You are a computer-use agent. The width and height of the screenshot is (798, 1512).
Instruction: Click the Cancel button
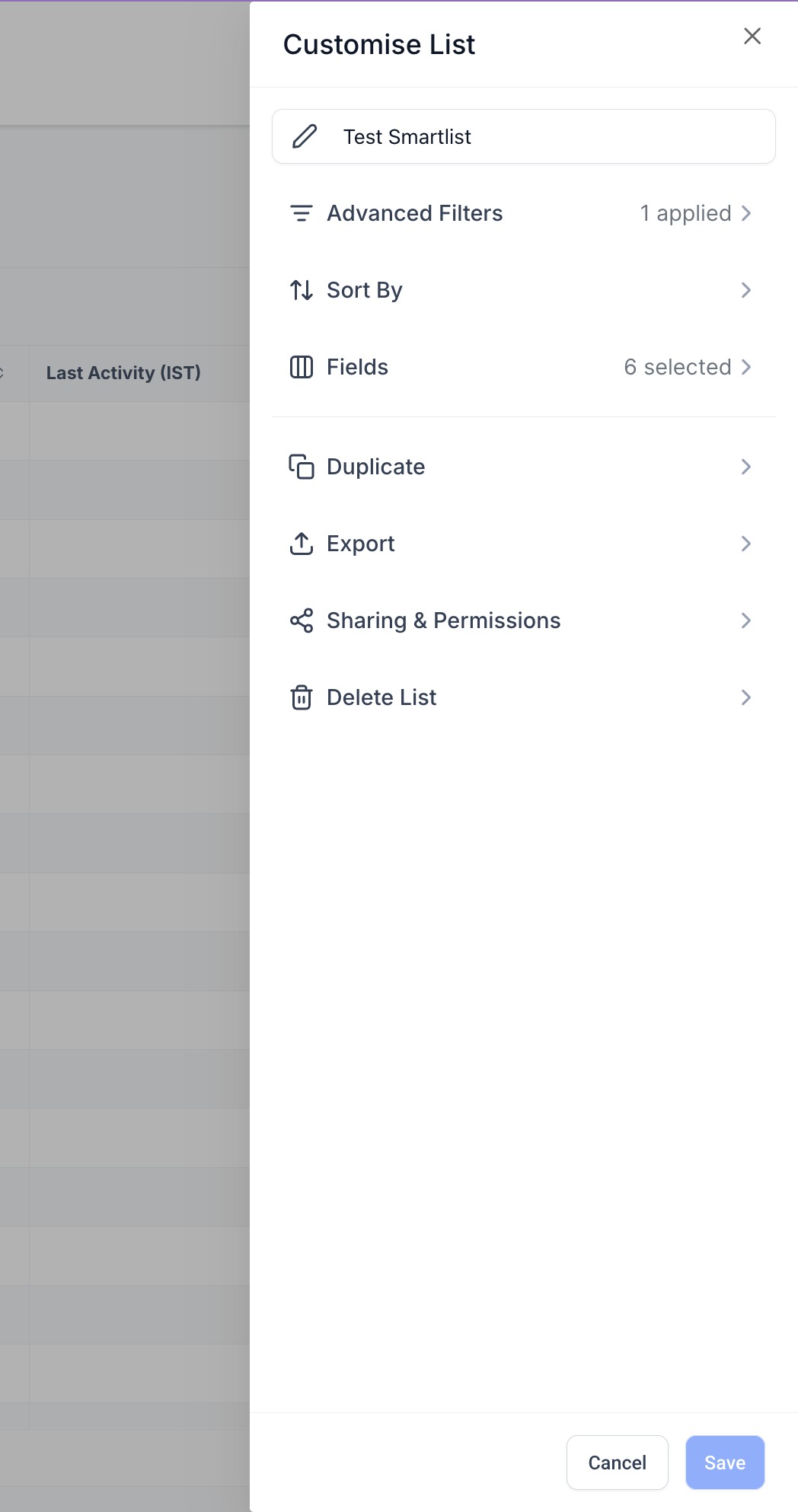[x=617, y=1462]
